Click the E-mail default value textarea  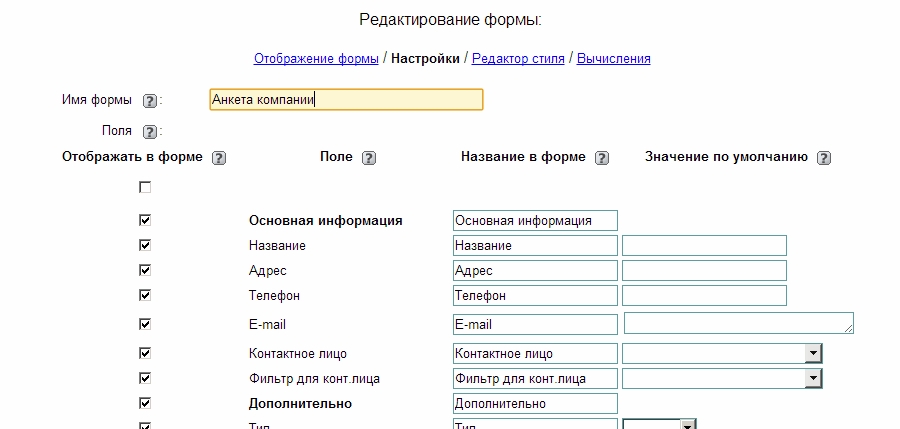click(738, 323)
